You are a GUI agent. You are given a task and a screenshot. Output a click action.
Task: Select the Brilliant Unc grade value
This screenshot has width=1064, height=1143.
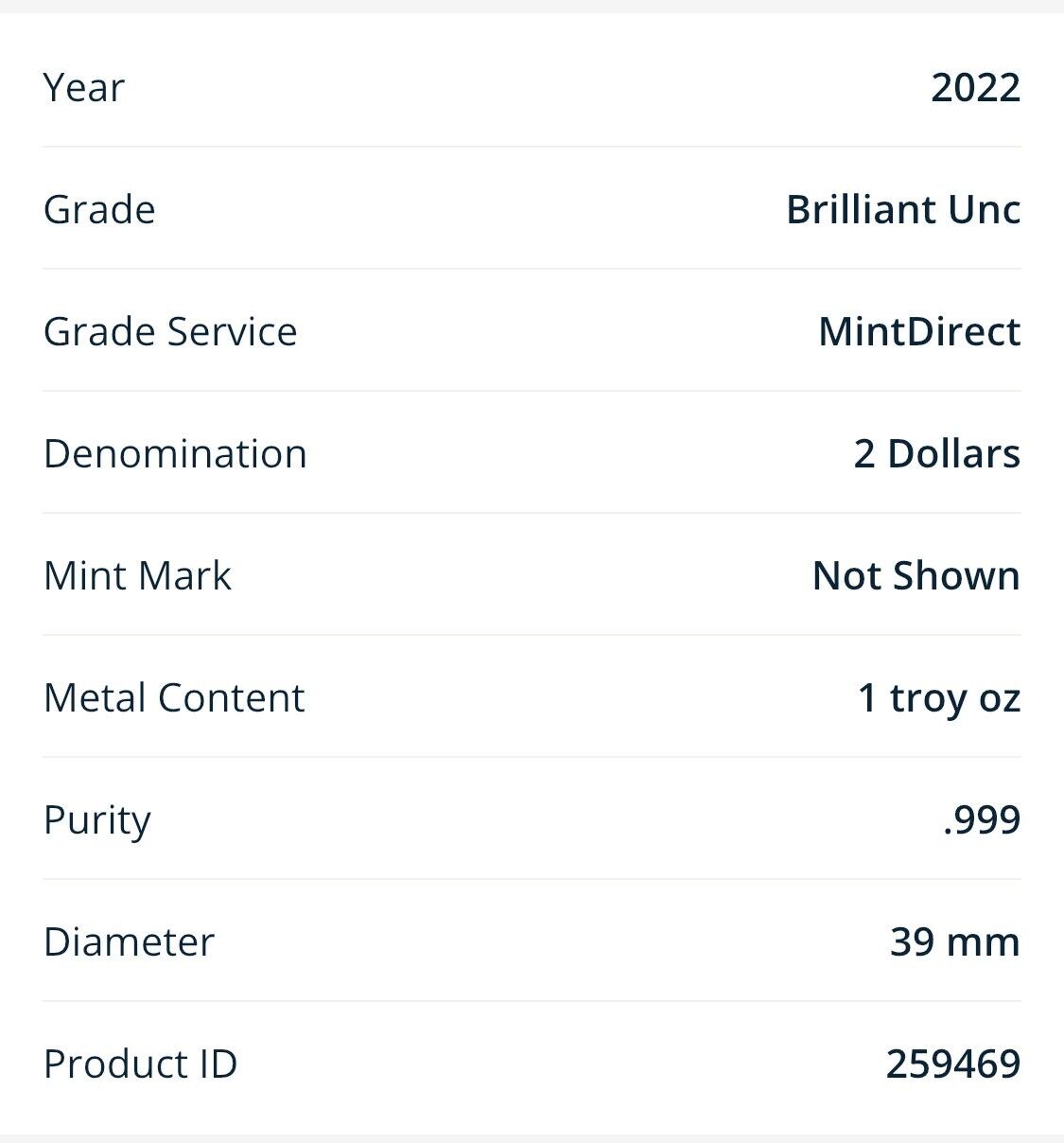902,209
